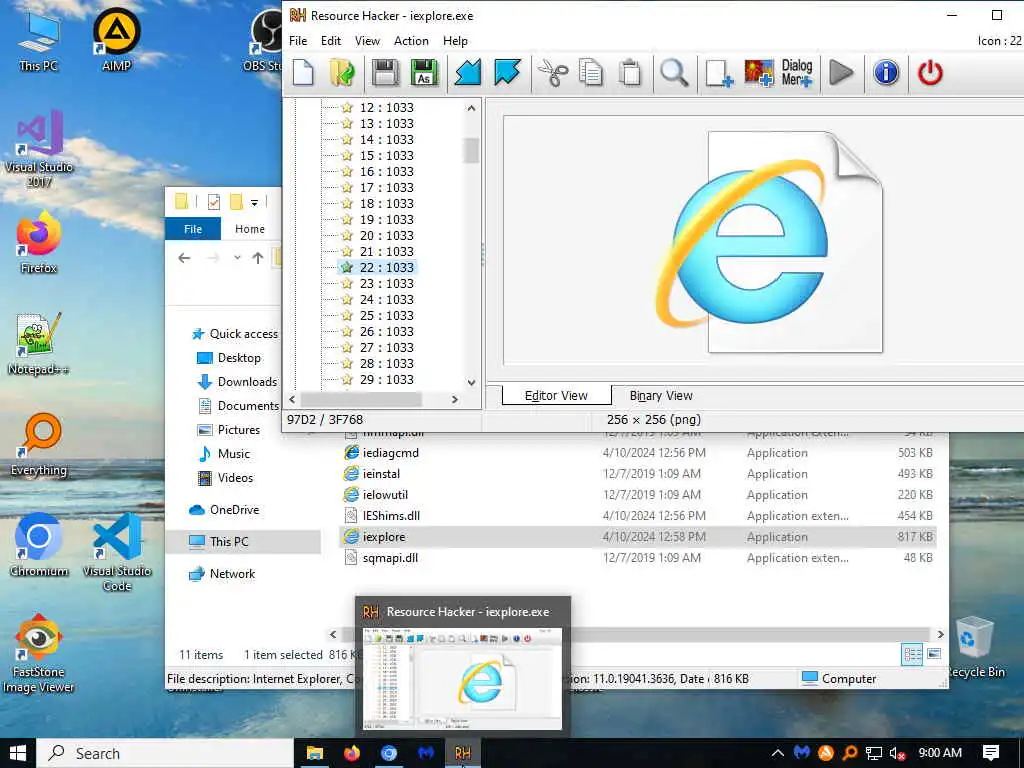Click the tree scroll-down arrow
Viewport: 1024px width, 768px height.
(472, 383)
